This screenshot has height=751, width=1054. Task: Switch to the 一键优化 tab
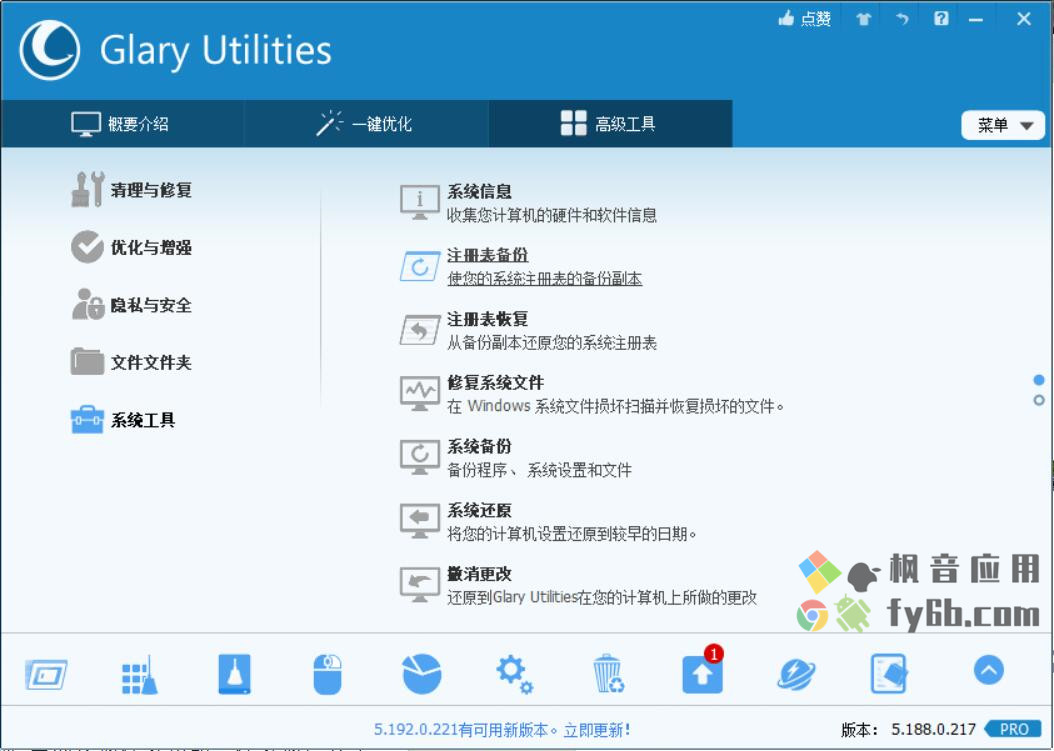366,124
